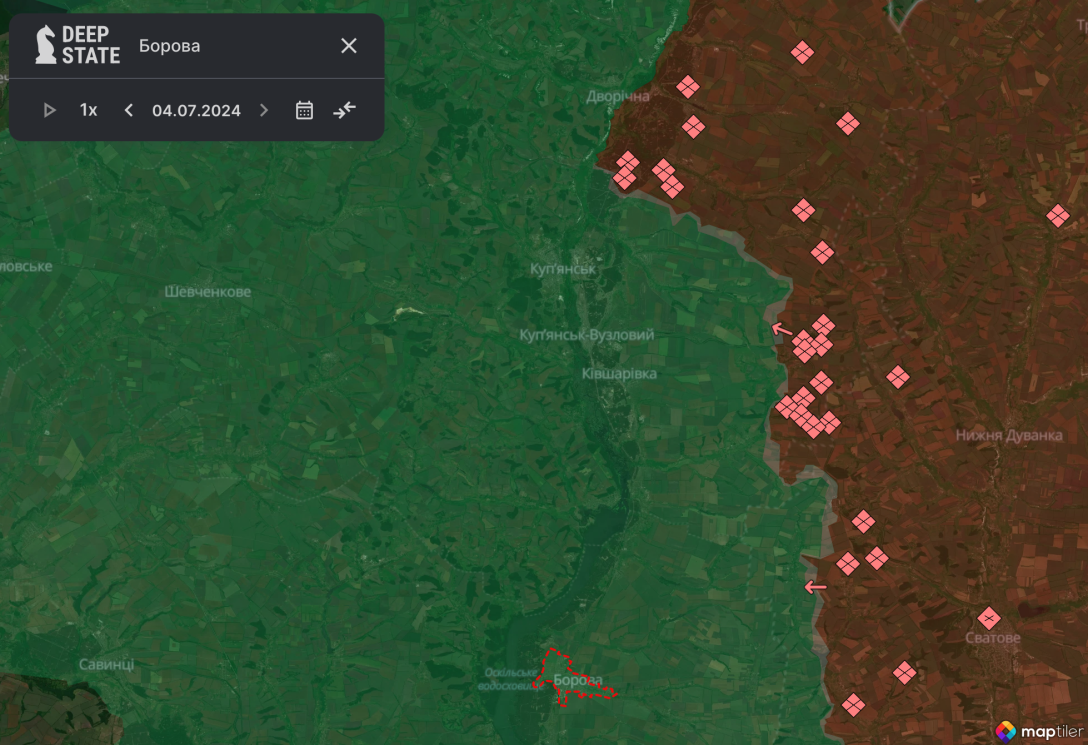Click the attack arrow northwest of Сватове
Screen dimensions: 1088x745
(815, 587)
